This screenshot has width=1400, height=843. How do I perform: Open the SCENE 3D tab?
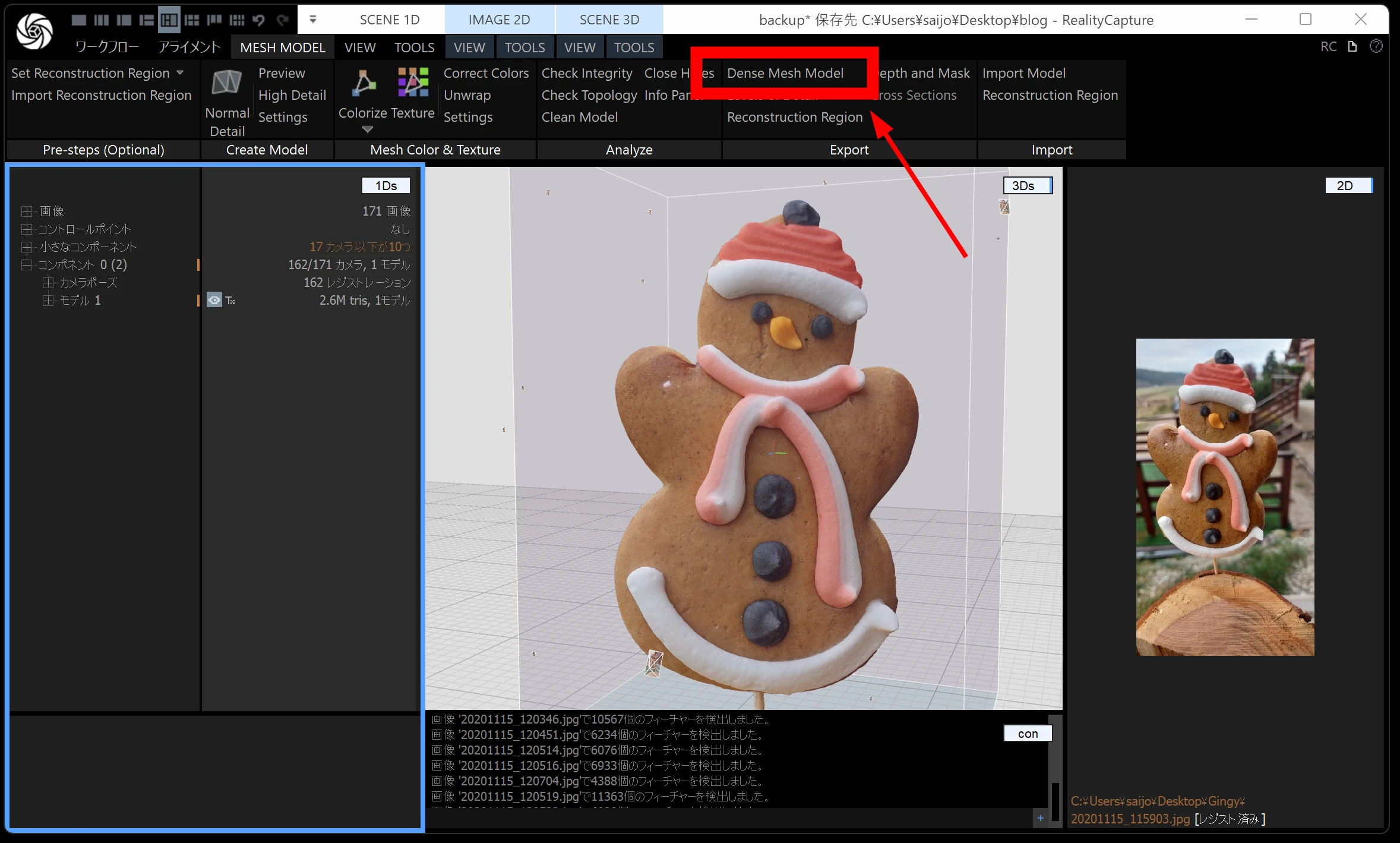[x=609, y=20]
